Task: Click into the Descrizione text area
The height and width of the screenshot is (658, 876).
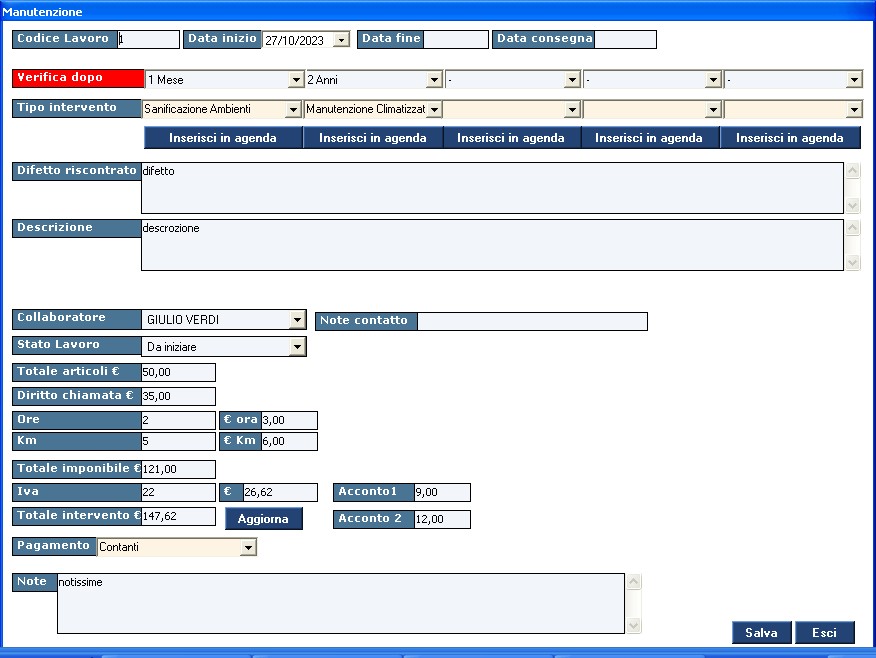Action: click(x=492, y=245)
